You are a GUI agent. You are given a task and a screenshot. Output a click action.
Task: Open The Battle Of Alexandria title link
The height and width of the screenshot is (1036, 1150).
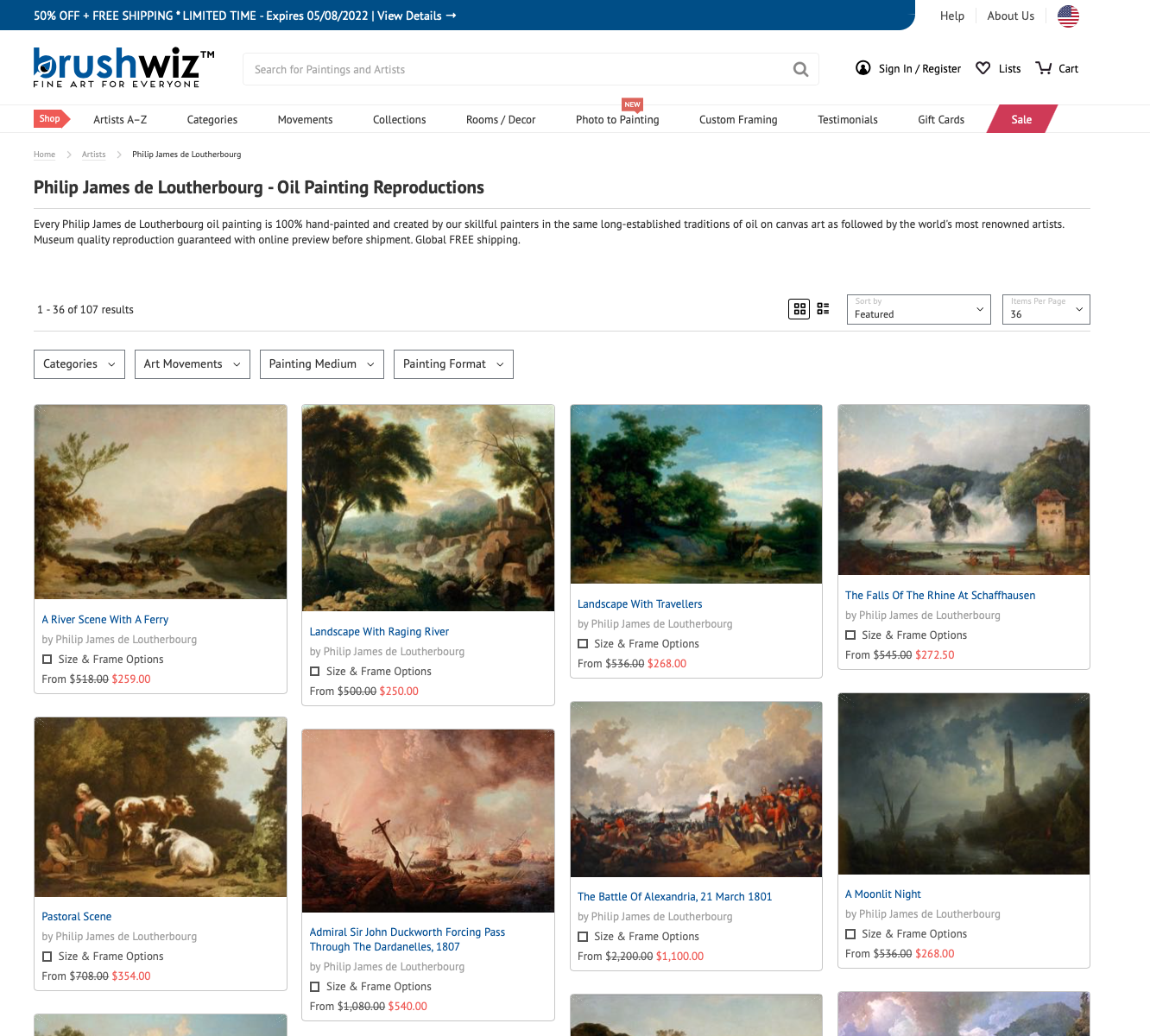click(674, 897)
